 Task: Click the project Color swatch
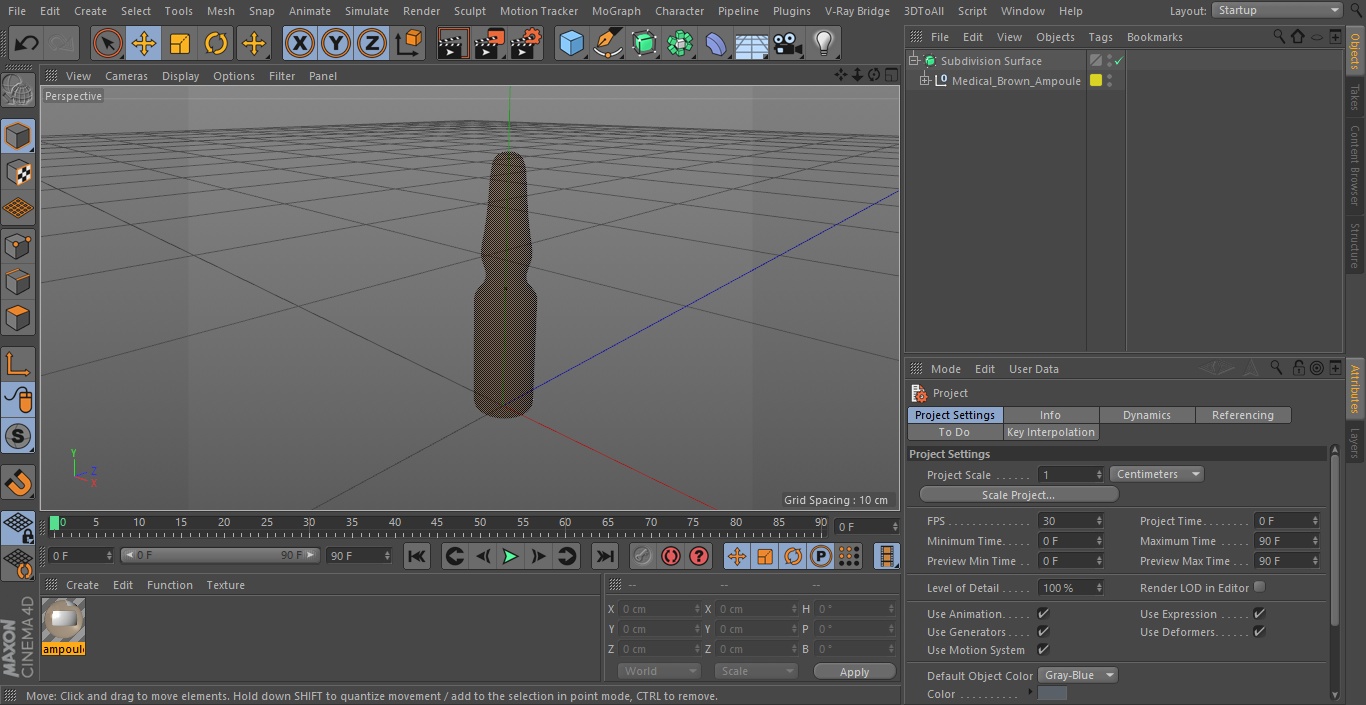pyautogui.click(x=1052, y=694)
